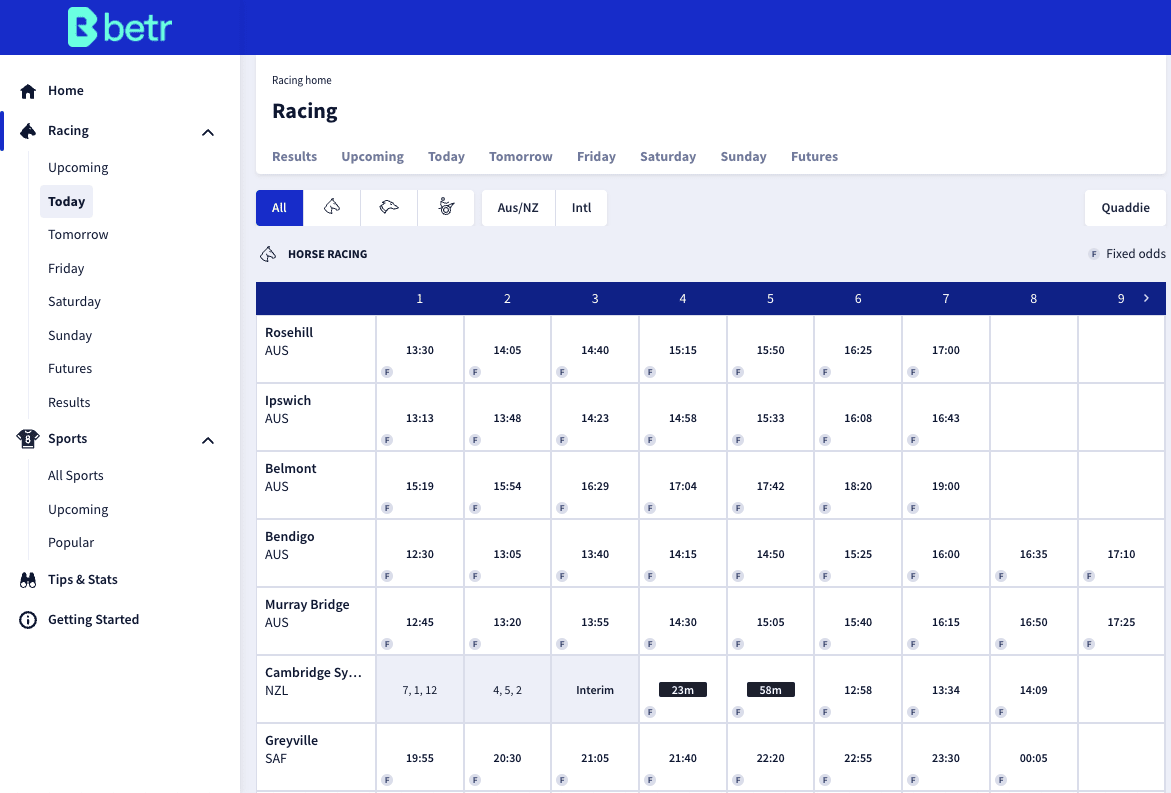This screenshot has width=1171, height=793.
Task: Switch to the Today tab in Racing header
Action: pyautogui.click(x=447, y=157)
